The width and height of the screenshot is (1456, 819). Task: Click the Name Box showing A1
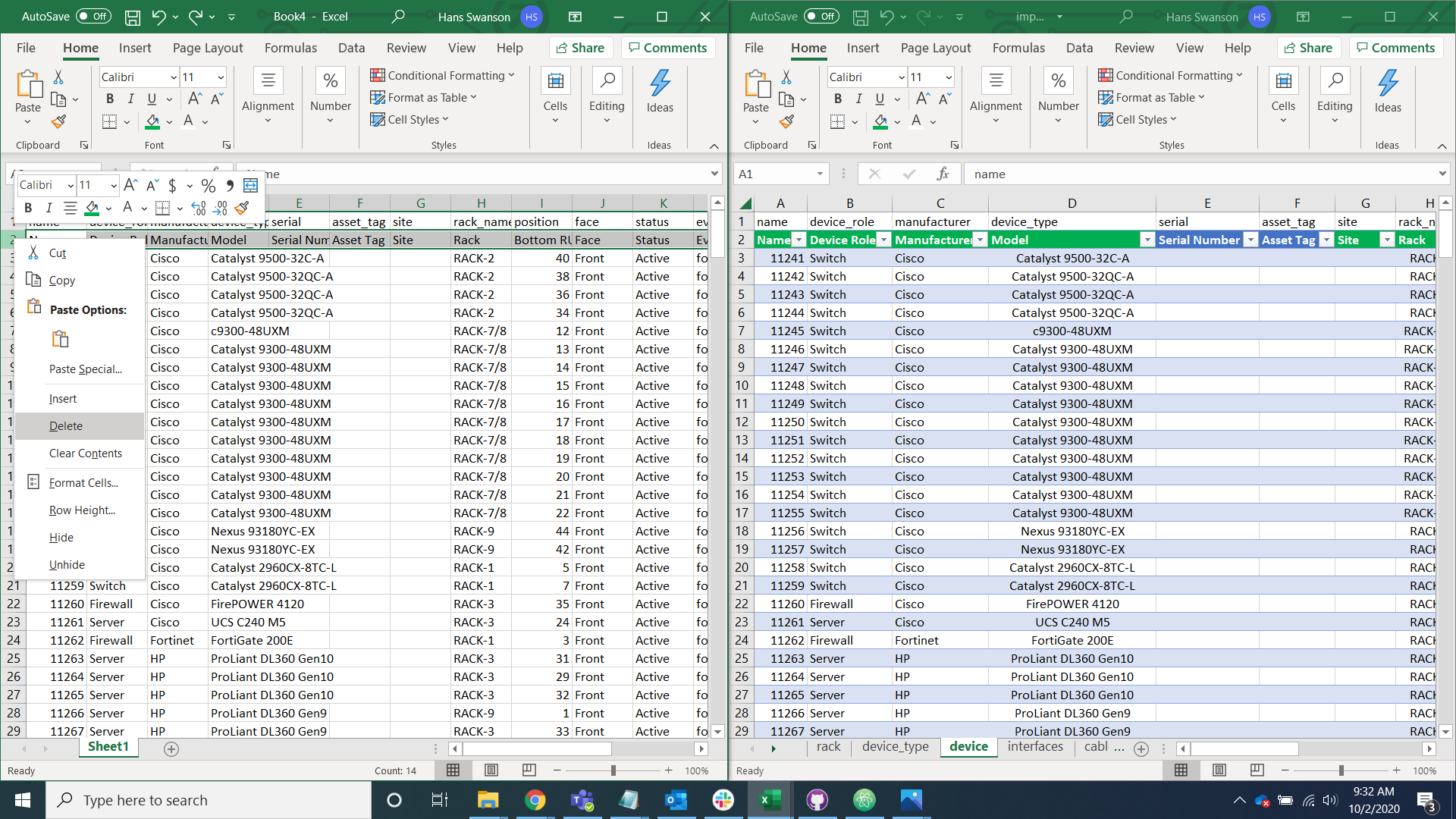(x=781, y=174)
